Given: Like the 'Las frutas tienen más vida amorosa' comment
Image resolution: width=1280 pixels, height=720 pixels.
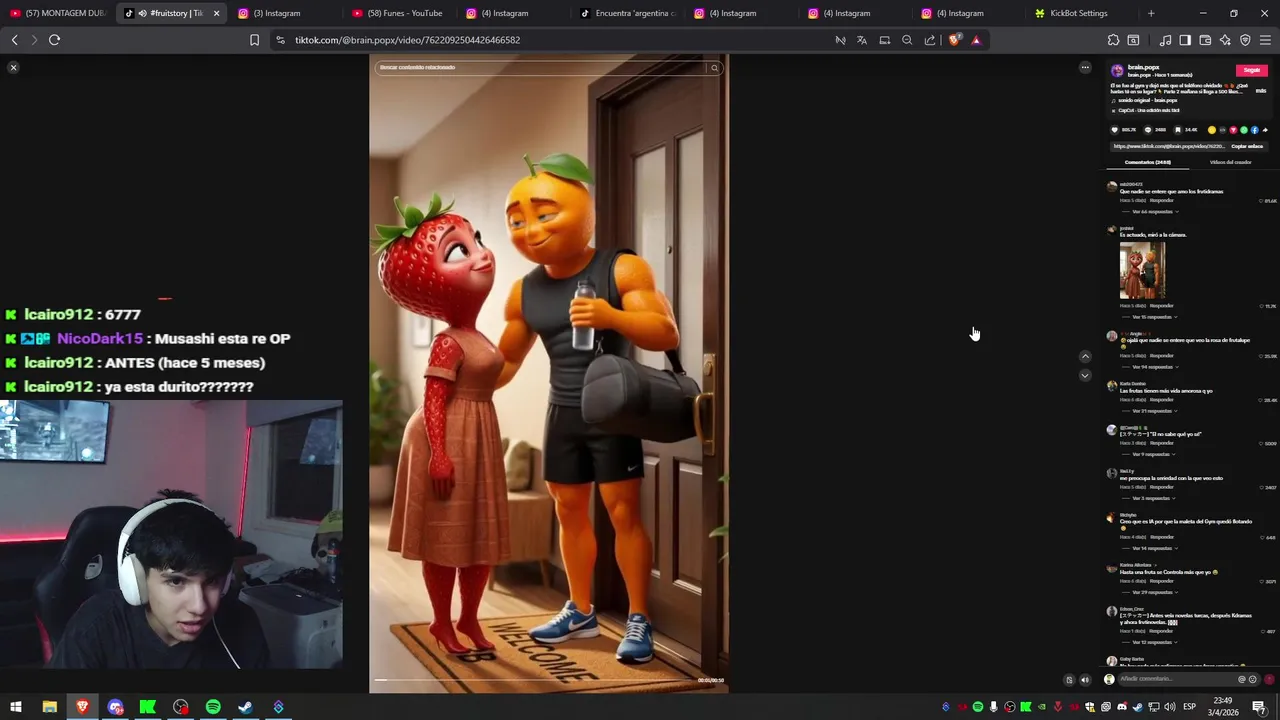Looking at the screenshot, I should pyautogui.click(x=1261, y=400).
